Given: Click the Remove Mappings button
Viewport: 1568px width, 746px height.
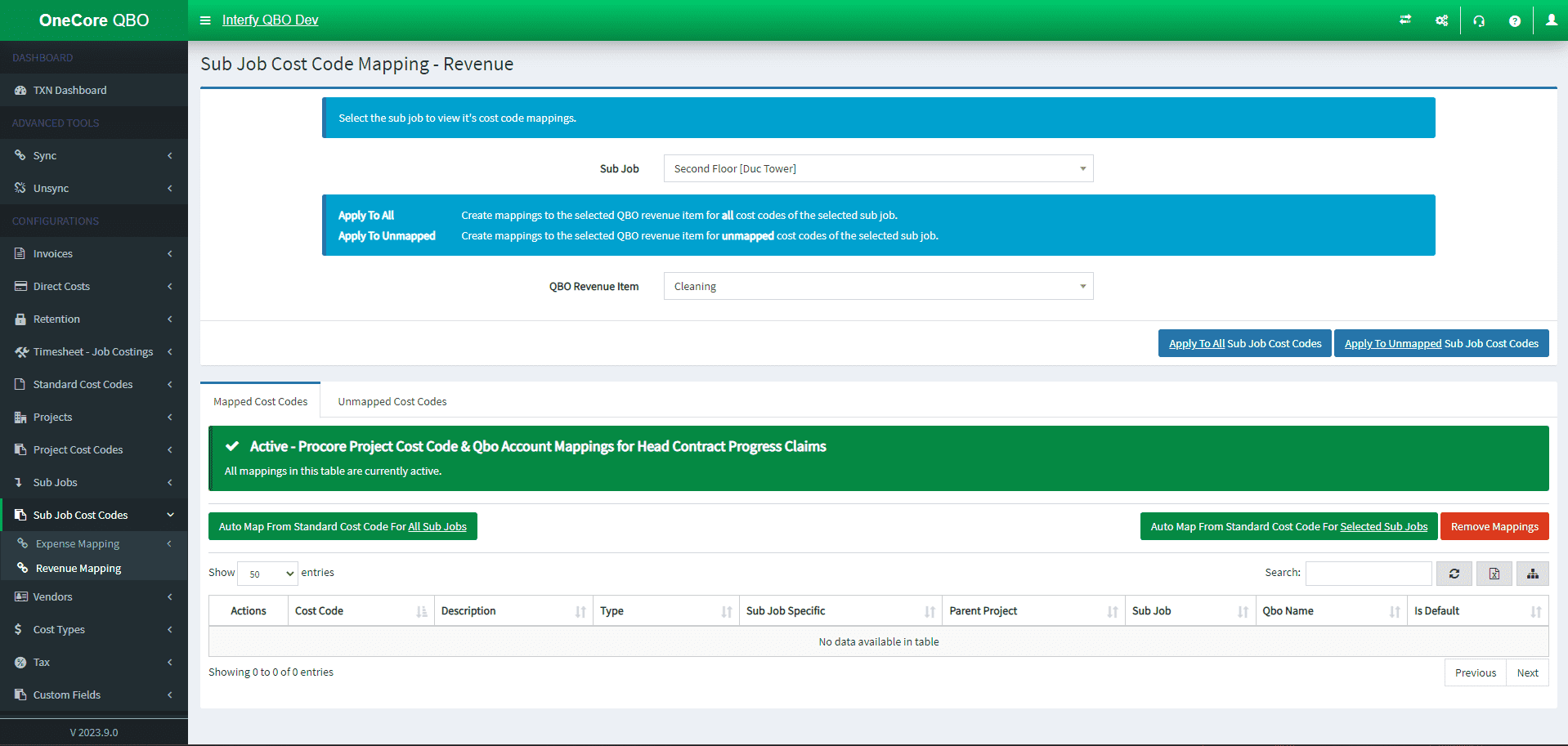Looking at the screenshot, I should tap(1494, 525).
